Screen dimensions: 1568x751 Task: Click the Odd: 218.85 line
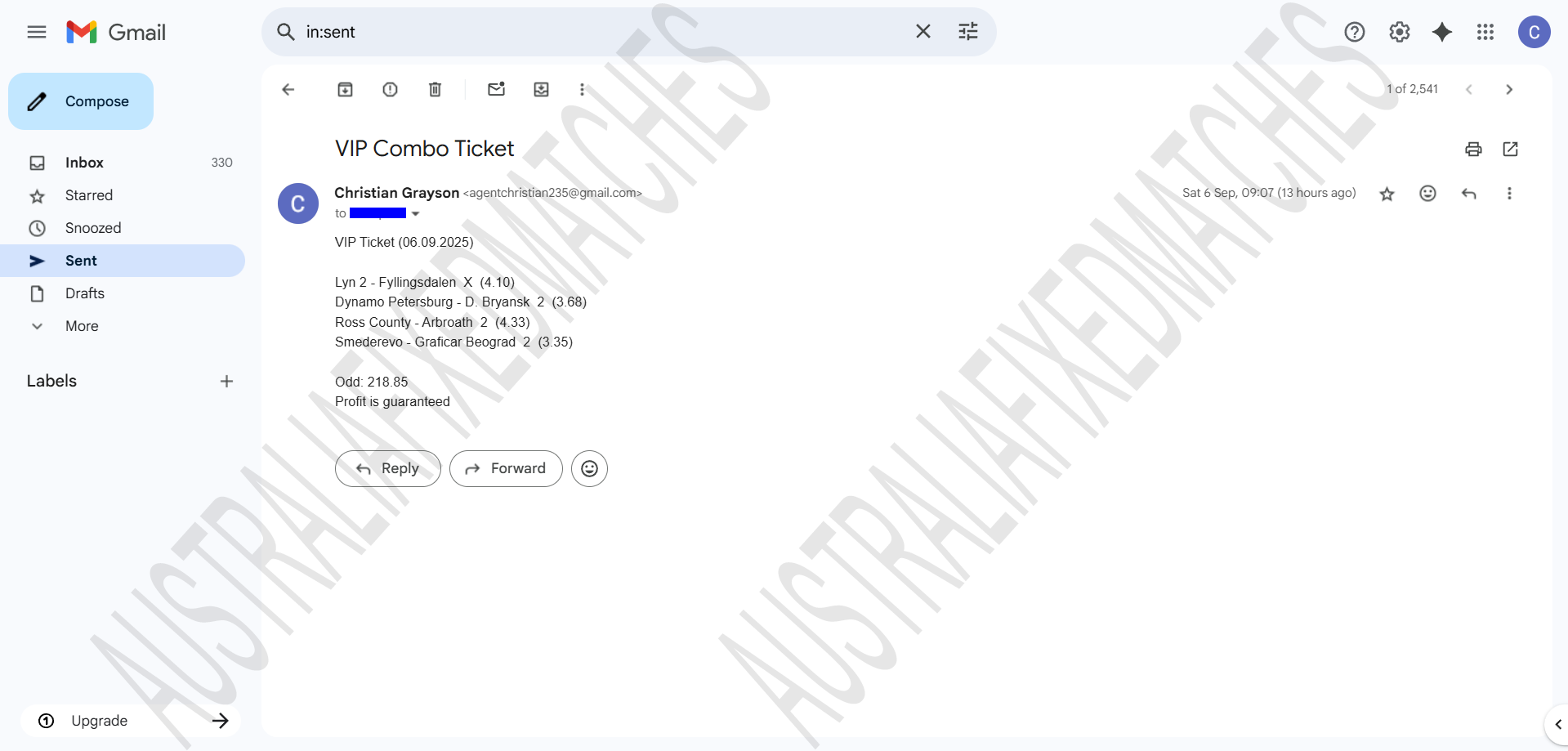click(371, 382)
